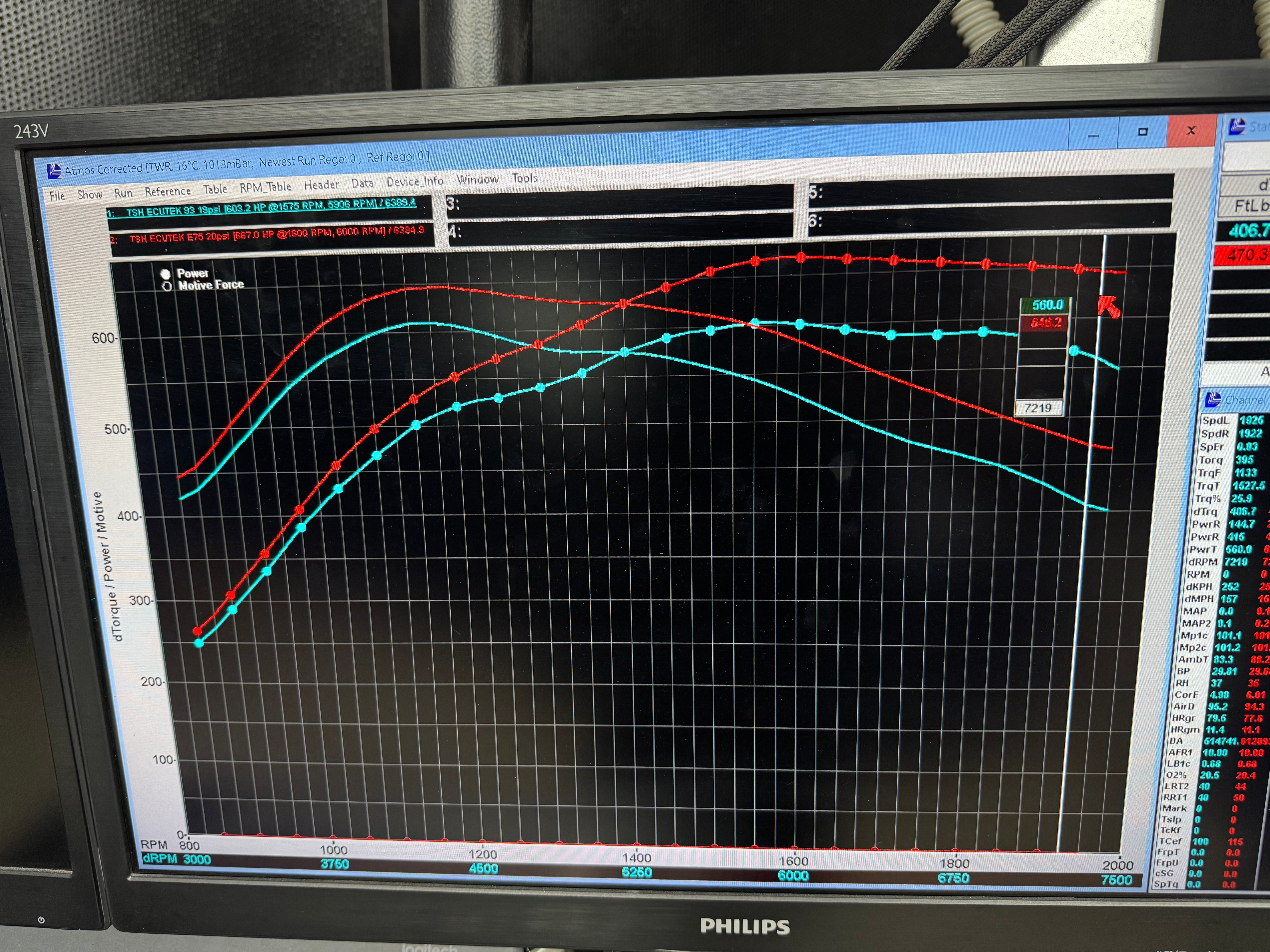1270x952 pixels.
Task: Open the Table menu
Action: point(215,189)
